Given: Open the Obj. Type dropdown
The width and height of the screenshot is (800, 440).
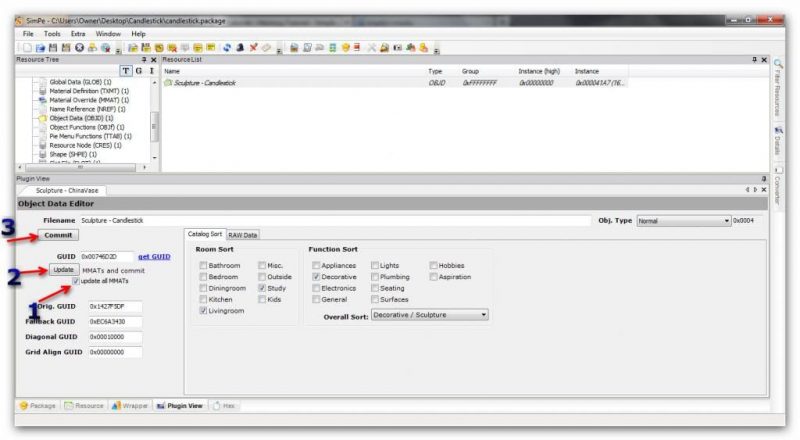Looking at the screenshot, I should 684,221.
